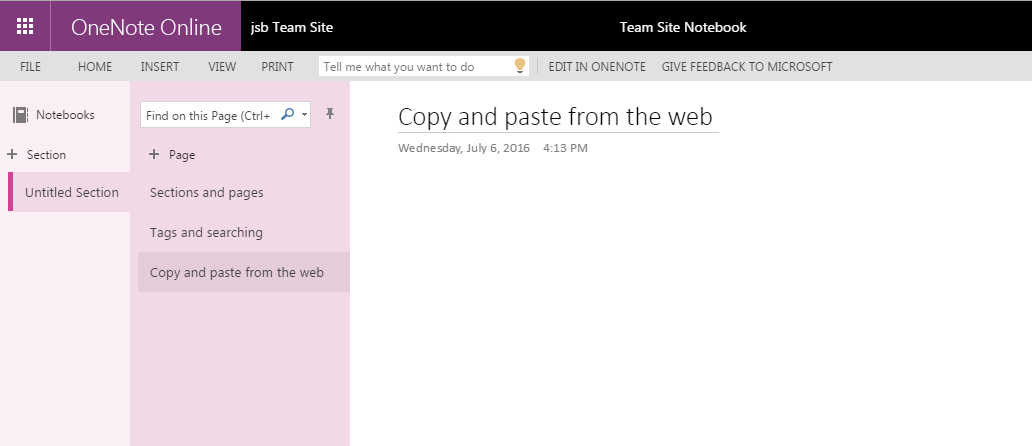
Task: Add a new Page
Action: point(182,155)
